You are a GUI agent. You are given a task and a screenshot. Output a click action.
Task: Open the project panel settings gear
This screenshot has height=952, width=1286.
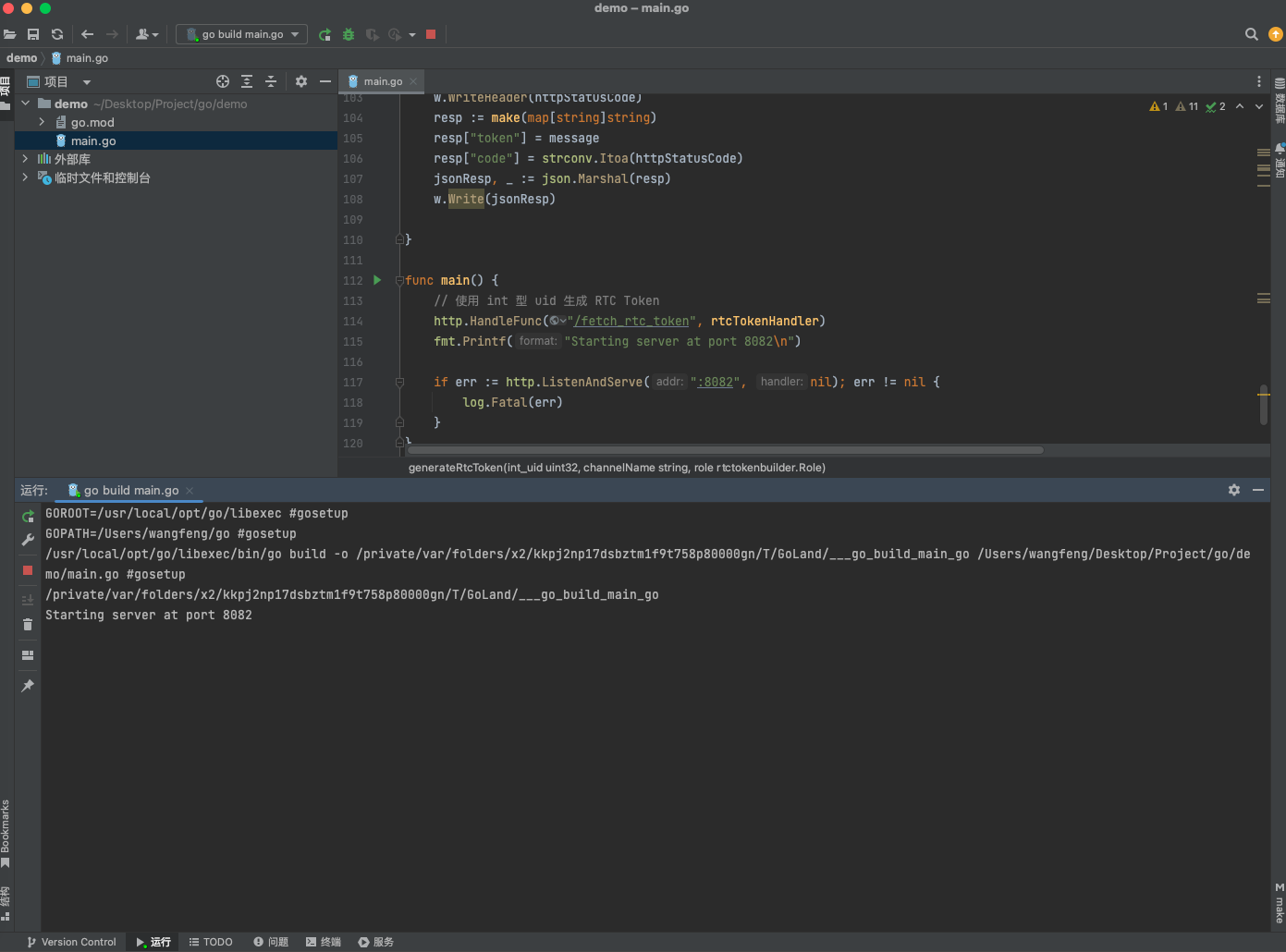(301, 81)
